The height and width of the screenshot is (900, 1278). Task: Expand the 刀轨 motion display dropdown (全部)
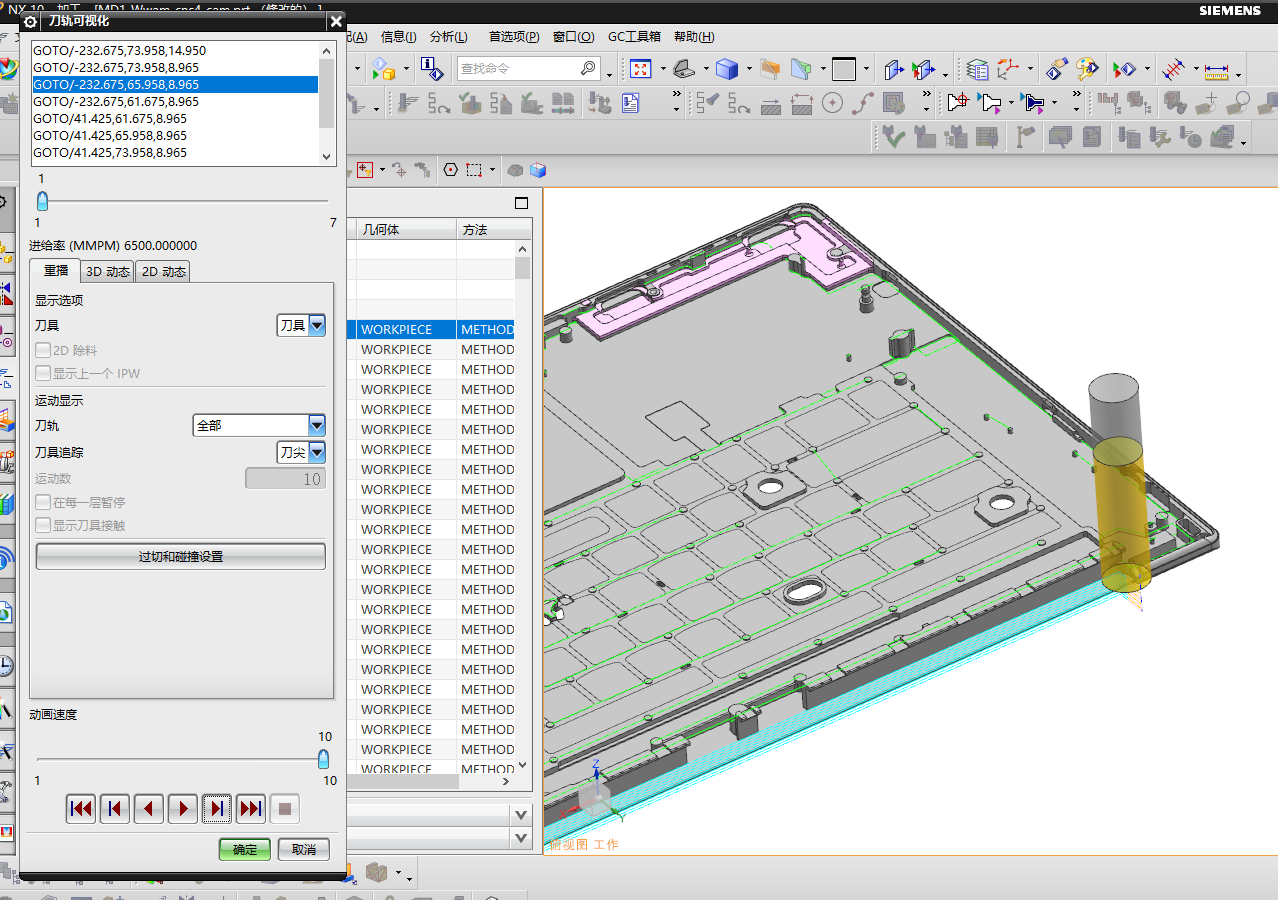[317, 425]
